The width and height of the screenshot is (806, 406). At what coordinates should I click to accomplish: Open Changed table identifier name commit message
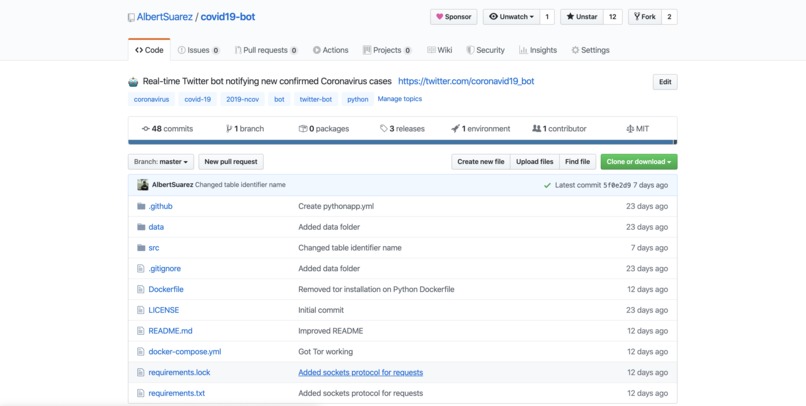click(x=240, y=184)
